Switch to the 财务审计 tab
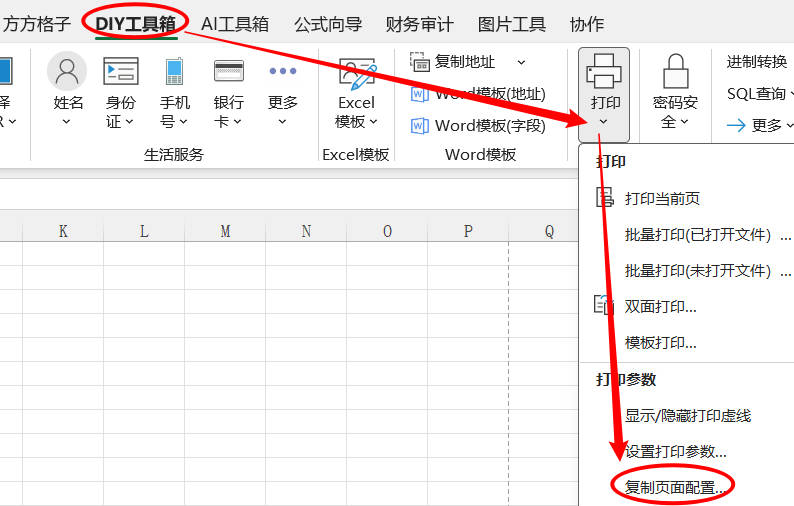The height and width of the screenshot is (506, 794). (419, 24)
